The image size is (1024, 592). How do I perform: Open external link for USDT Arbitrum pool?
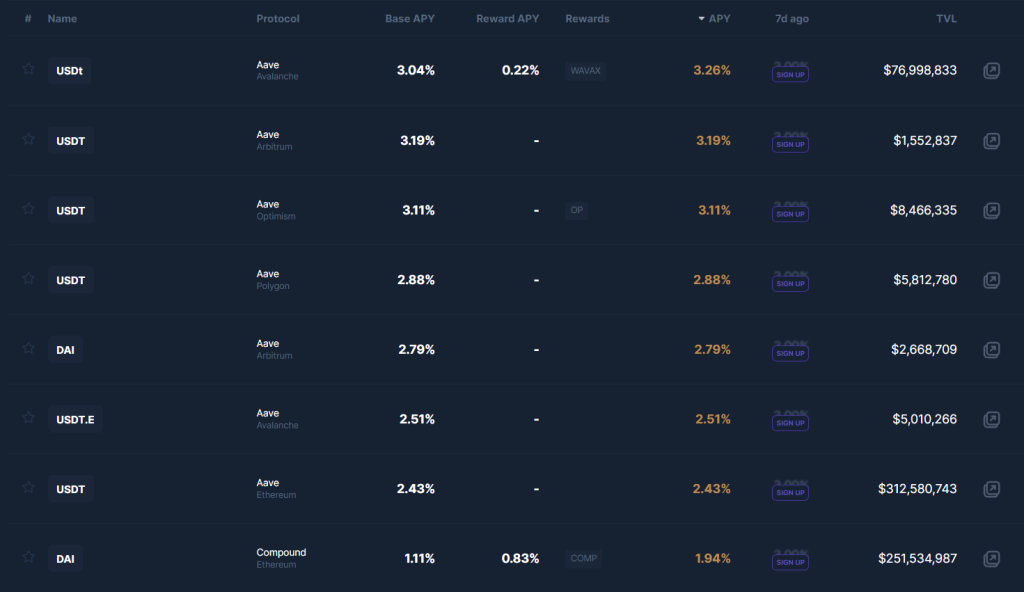click(x=991, y=140)
